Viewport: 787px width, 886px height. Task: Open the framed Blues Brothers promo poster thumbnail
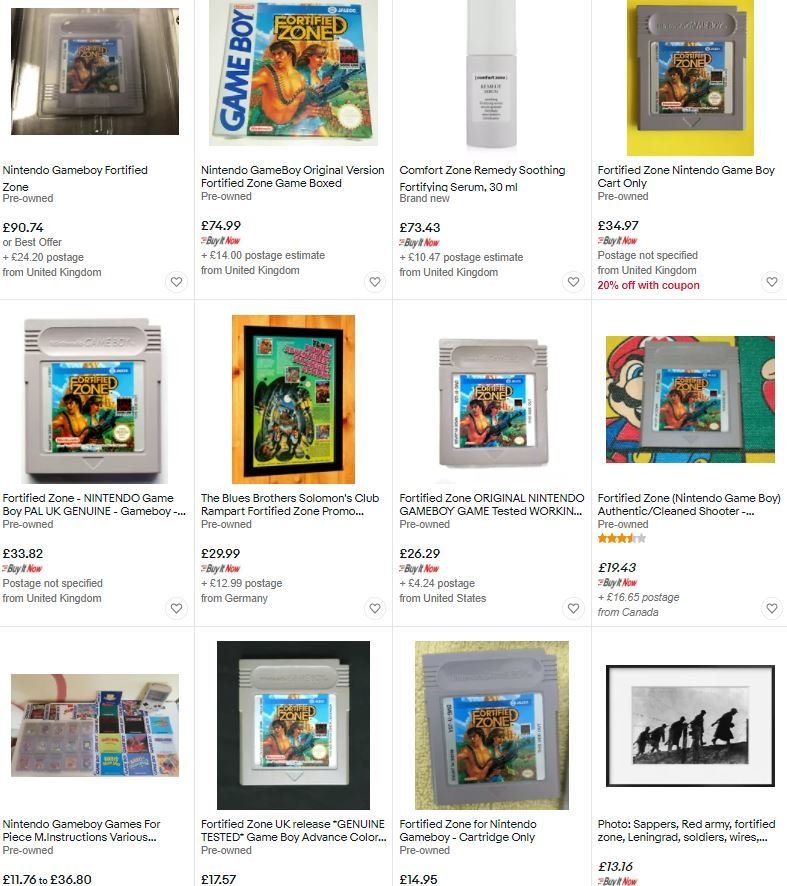pyautogui.click(x=293, y=399)
